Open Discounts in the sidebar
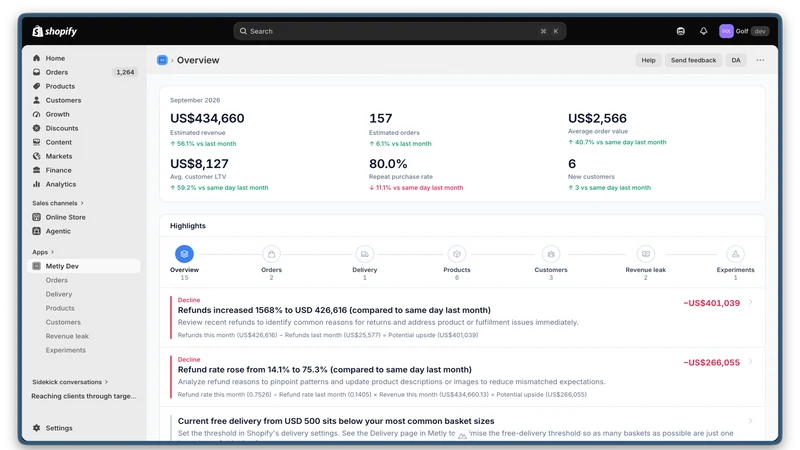The width and height of the screenshot is (800, 450). [x=62, y=128]
